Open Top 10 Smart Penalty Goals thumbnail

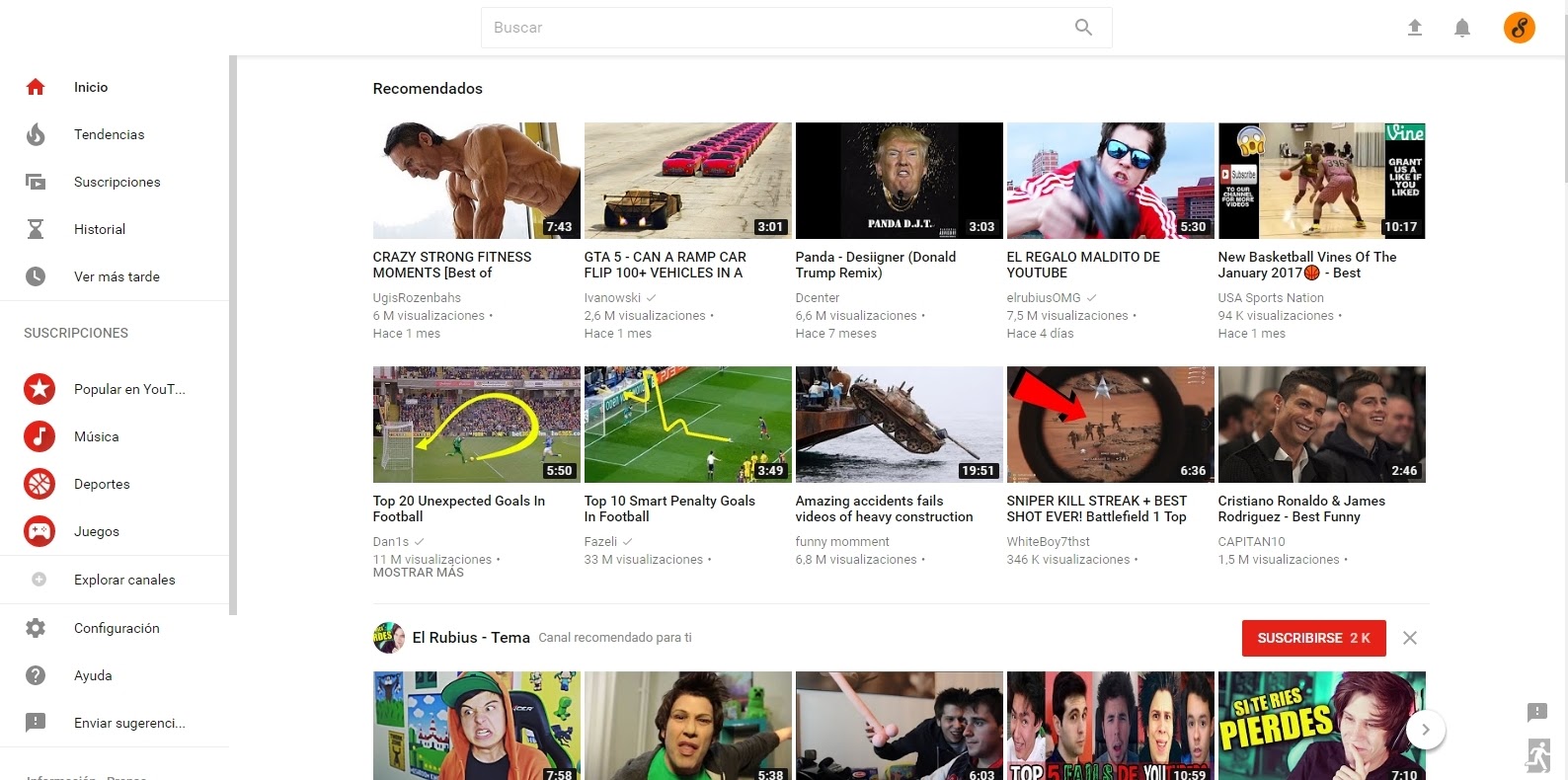[x=687, y=425]
